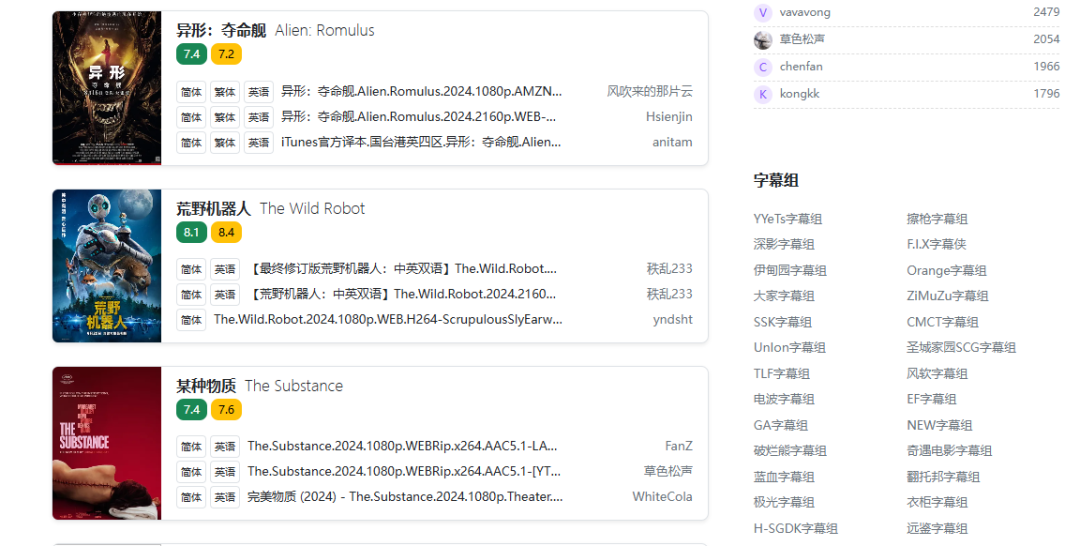
Task: Click yellow 7.6 rating badge
Action: [226, 410]
